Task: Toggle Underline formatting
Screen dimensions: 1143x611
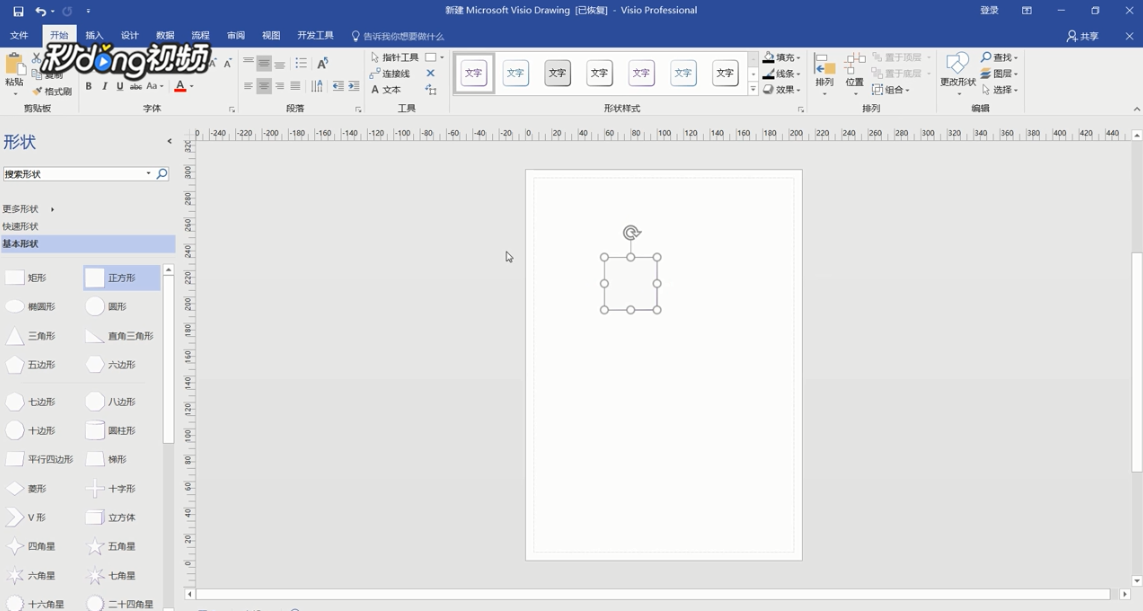Action: tap(120, 86)
